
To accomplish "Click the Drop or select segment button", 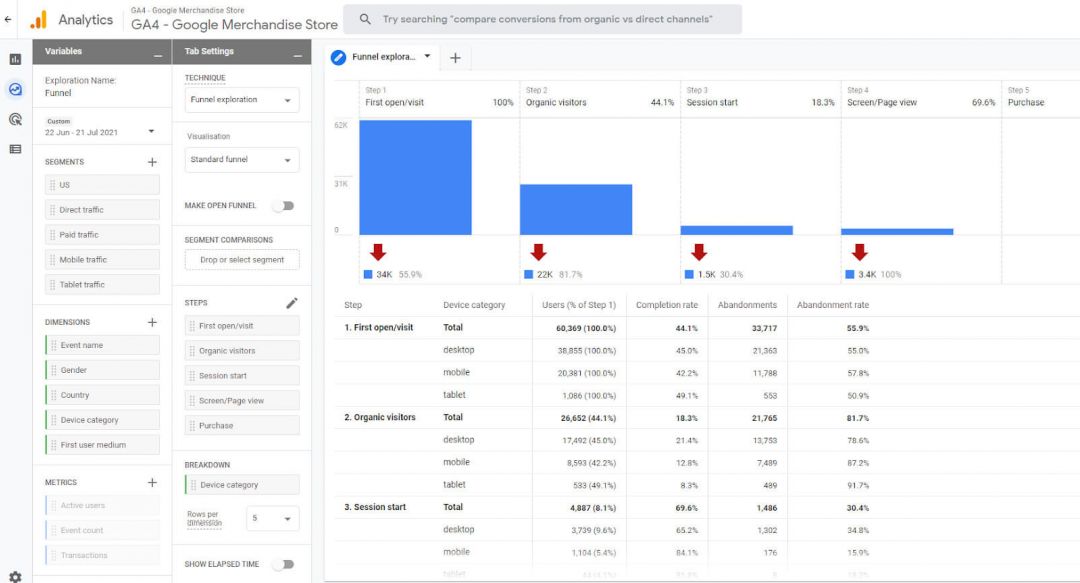I will (x=241, y=259).
